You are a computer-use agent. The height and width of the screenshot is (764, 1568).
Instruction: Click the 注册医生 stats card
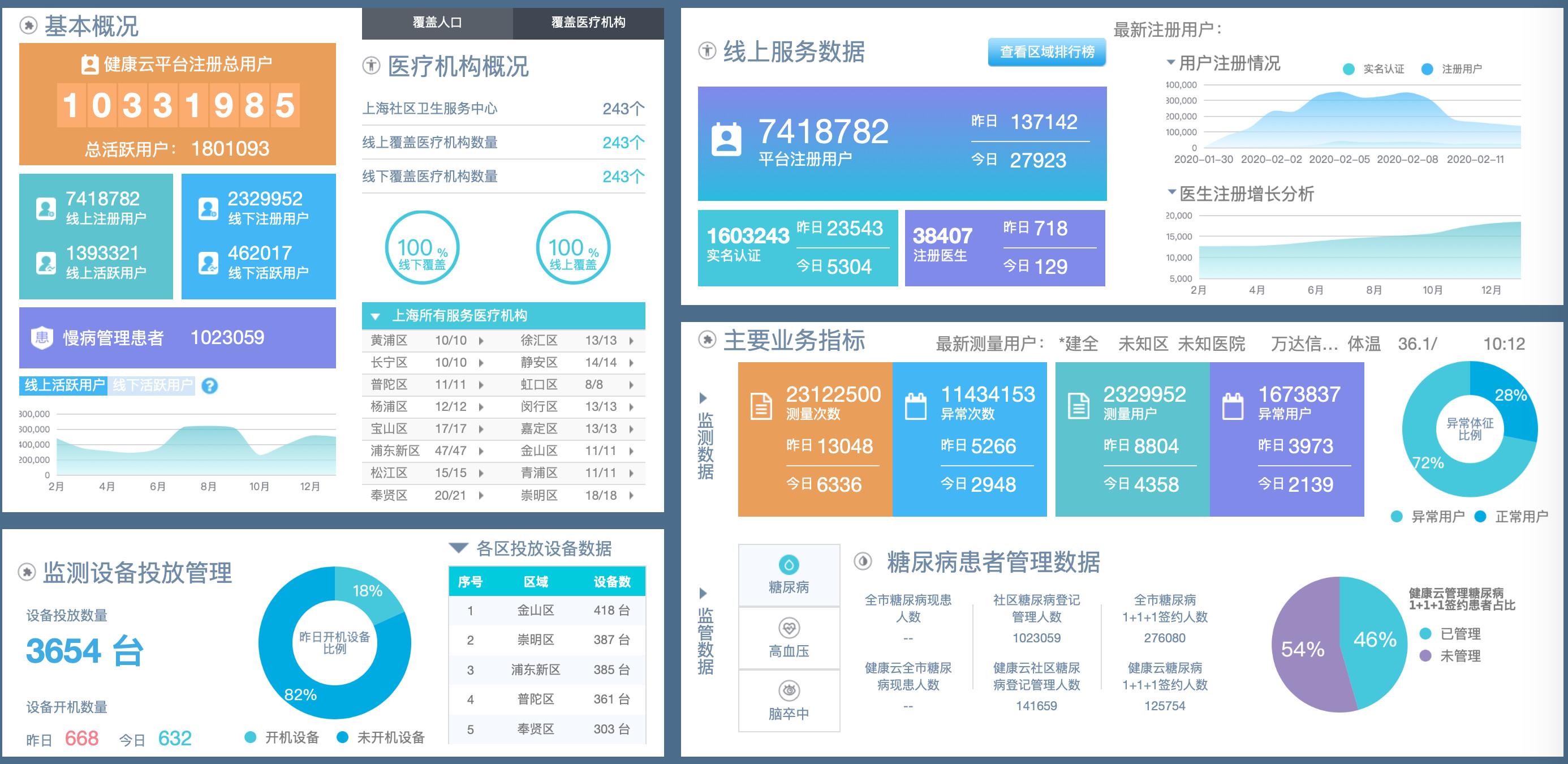tap(1005, 248)
